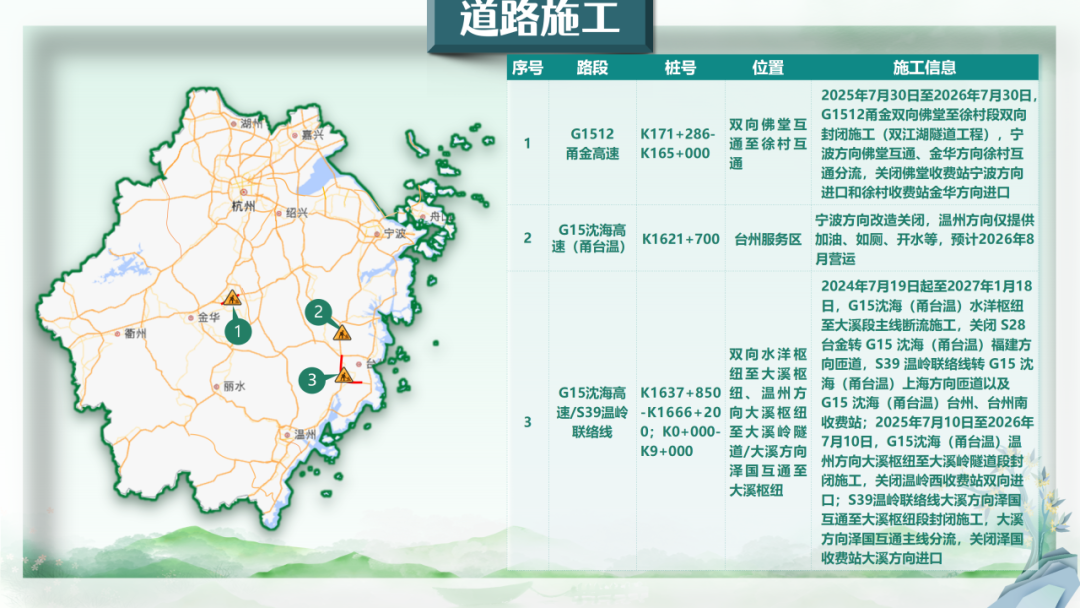The height and width of the screenshot is (608, 1080).
Task: Click the 施工信息 column header
Action: (x=924, y=67)
